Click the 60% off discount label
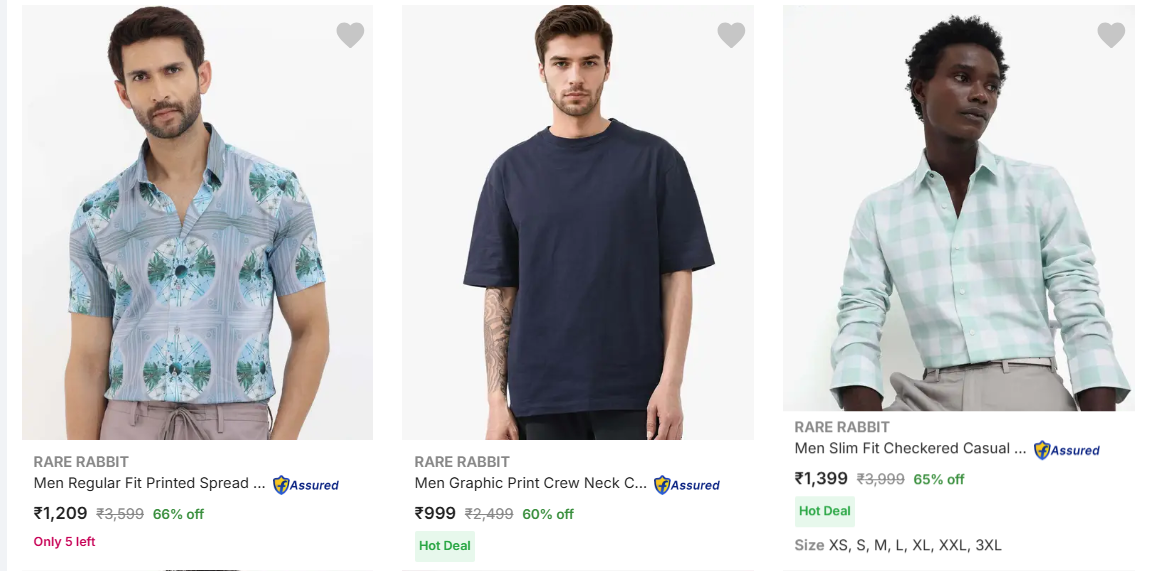The width and height of the screenshot is (1153, 571). pyautogui.click(x=548, y=514)
